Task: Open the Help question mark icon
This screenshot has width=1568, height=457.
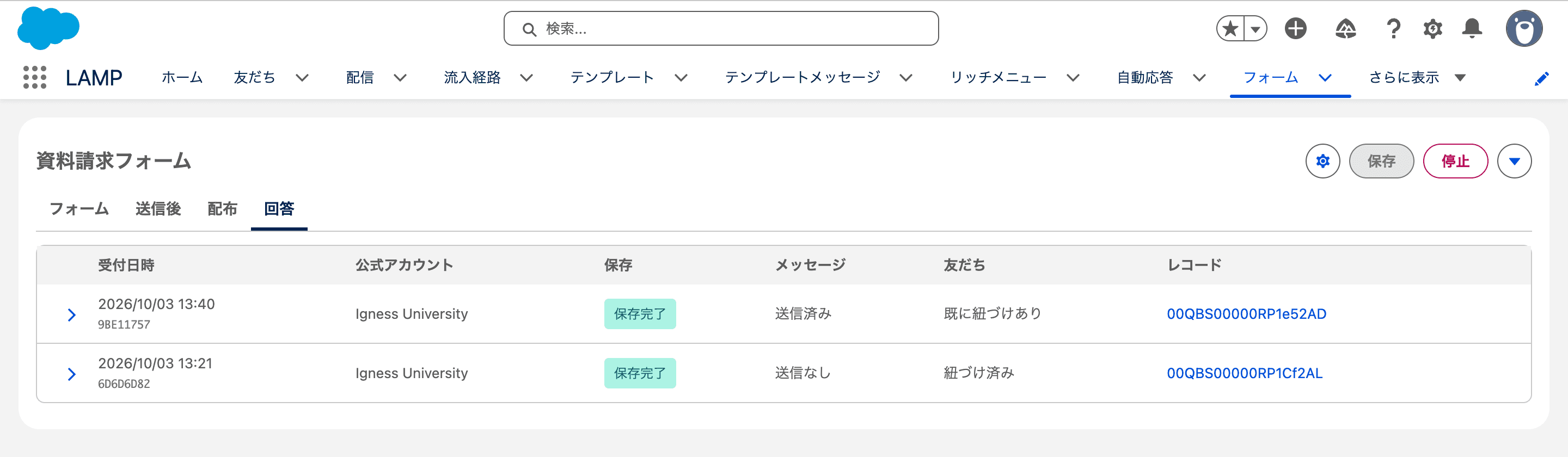Action: coord(1393,29)
